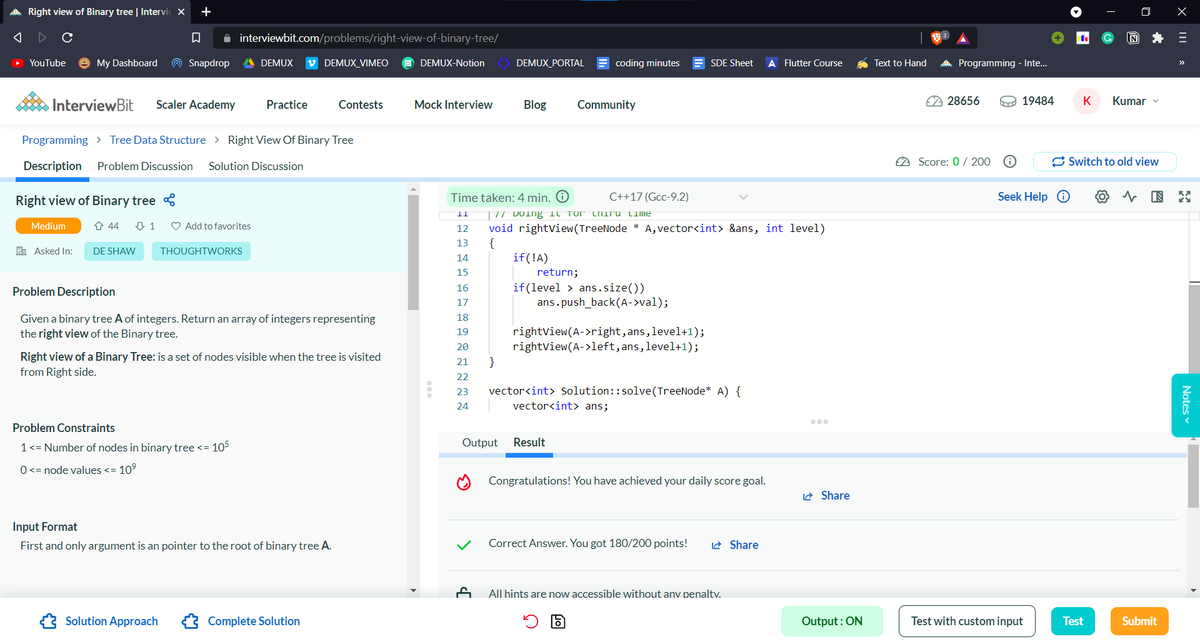Click the K profile avatar
Viewport: 1200px width, 644px height.
pos(1087,101)
